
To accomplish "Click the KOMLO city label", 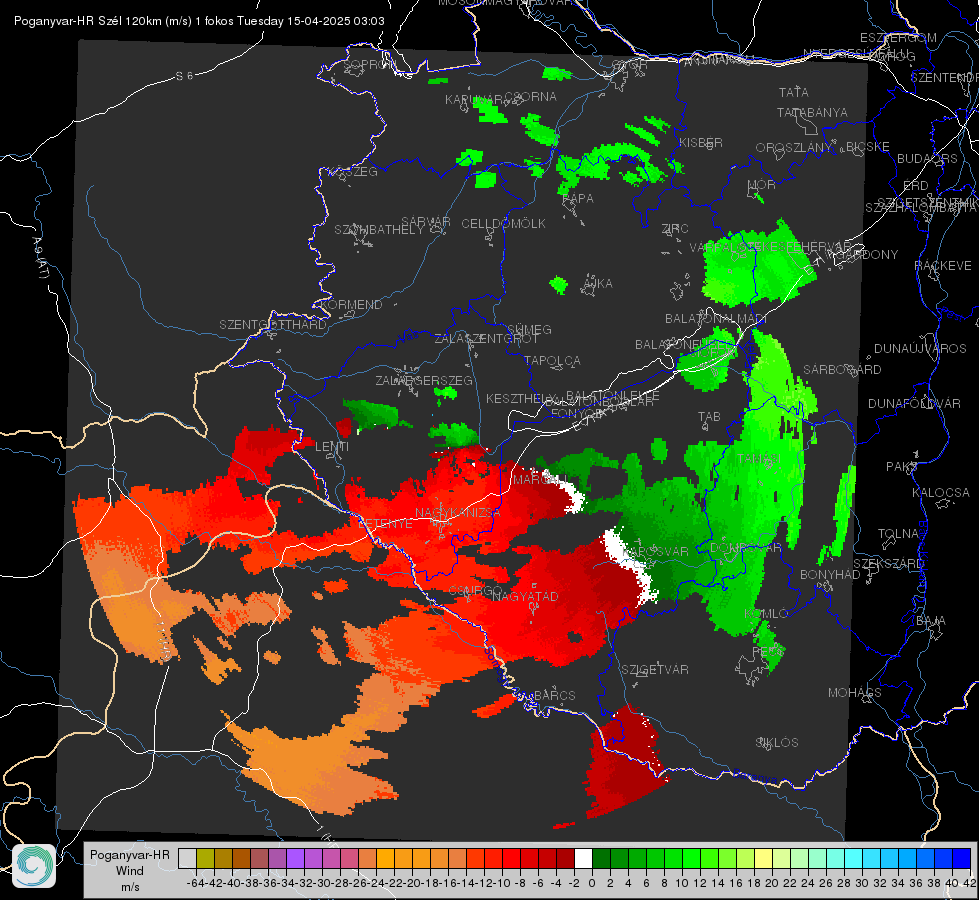I will coord(766,614).
